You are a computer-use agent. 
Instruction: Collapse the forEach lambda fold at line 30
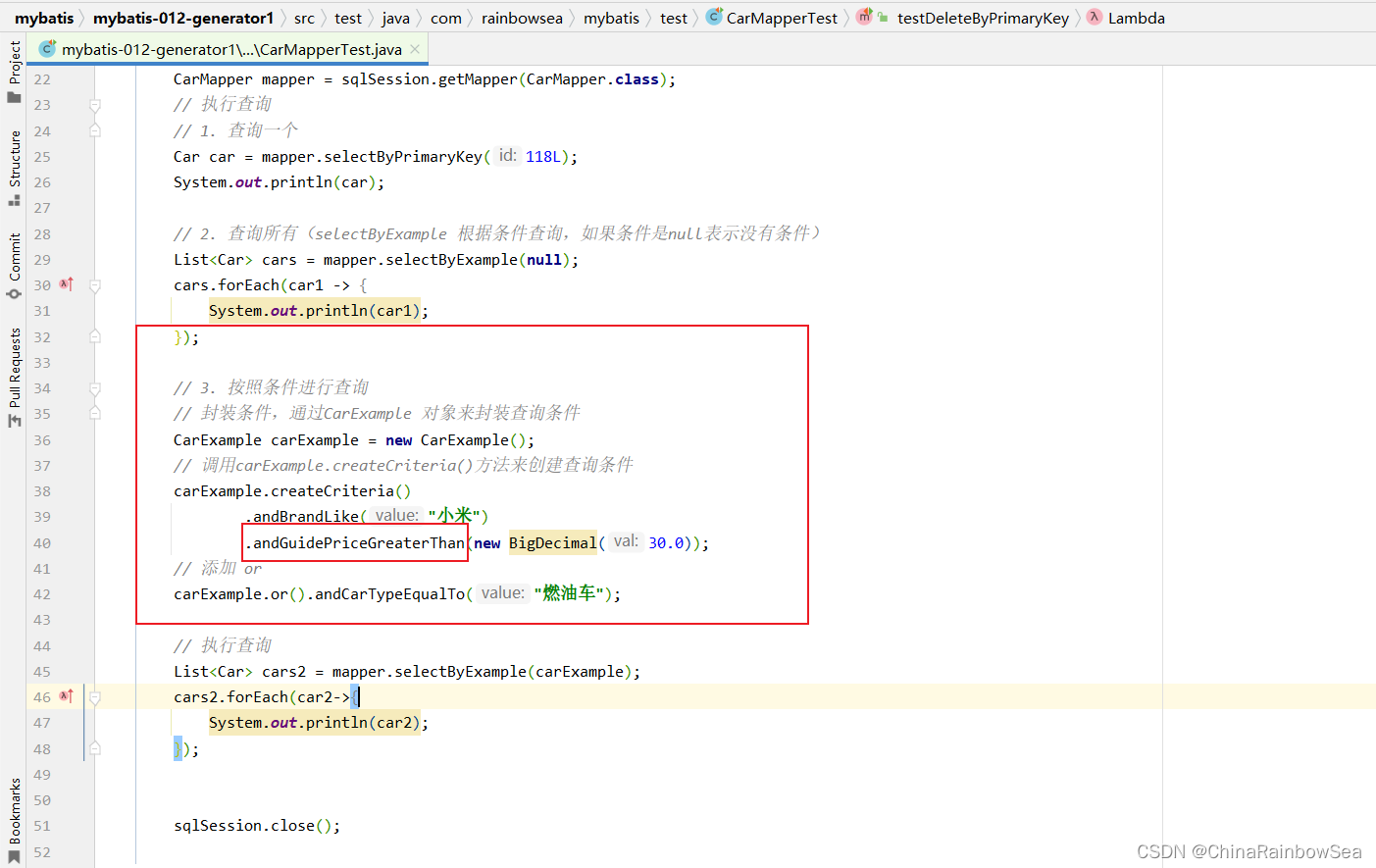tap(95, 285)
